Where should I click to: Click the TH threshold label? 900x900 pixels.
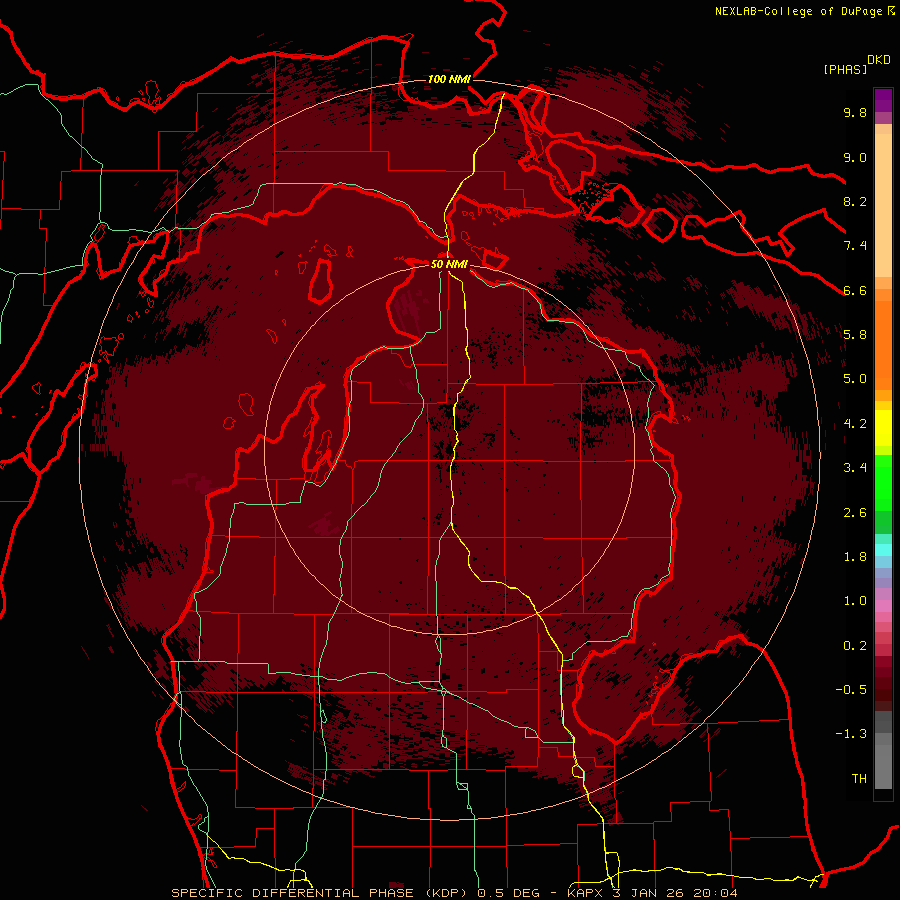point(859,778)
